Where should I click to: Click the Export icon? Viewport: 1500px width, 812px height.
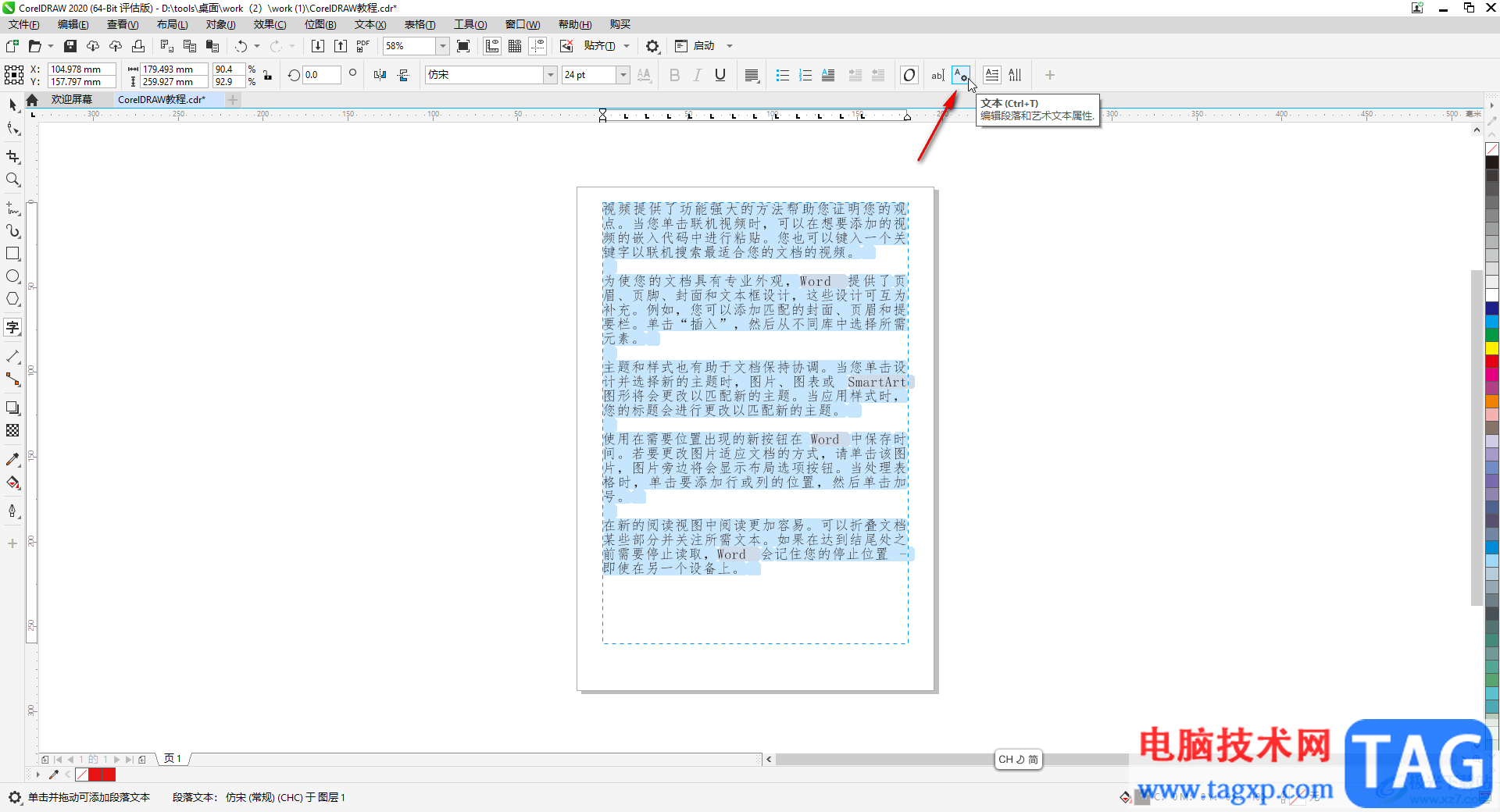point(341,46)
